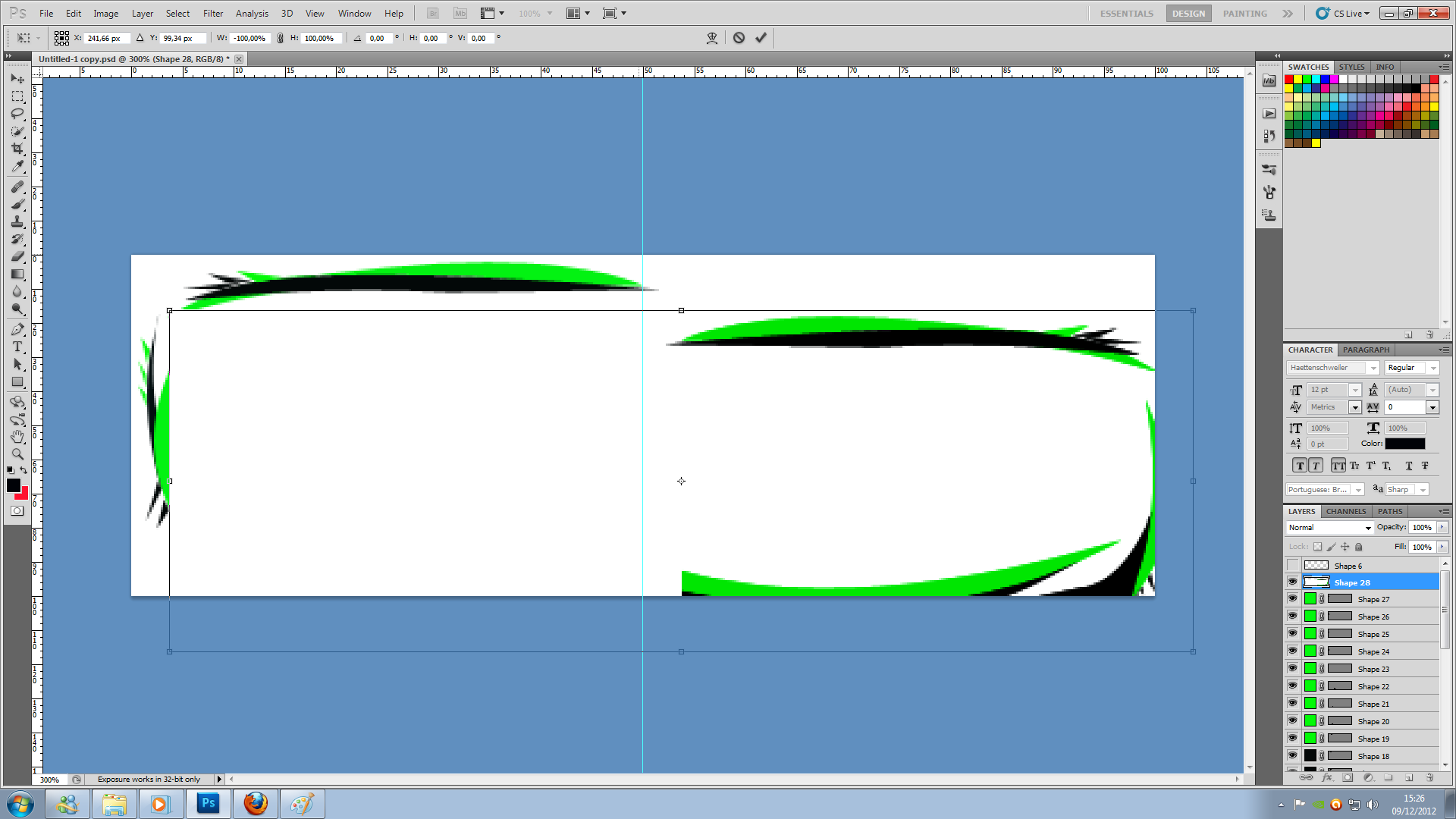Open the Filter menu
This screenshot has height=819, width=1456.
[212, 14]
